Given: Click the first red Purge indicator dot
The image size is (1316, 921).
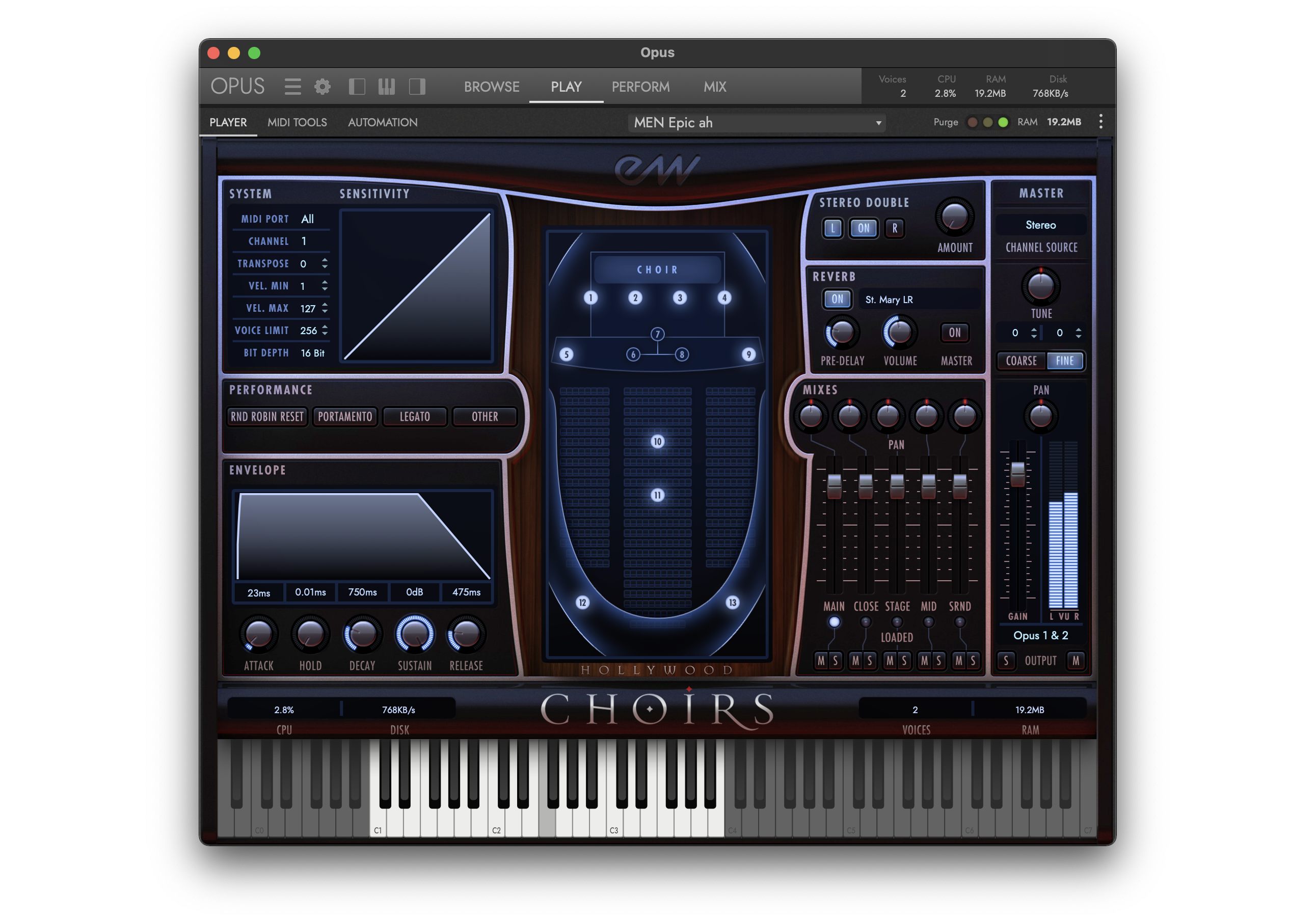Looking at the screenshot, I should coord(972,122).
